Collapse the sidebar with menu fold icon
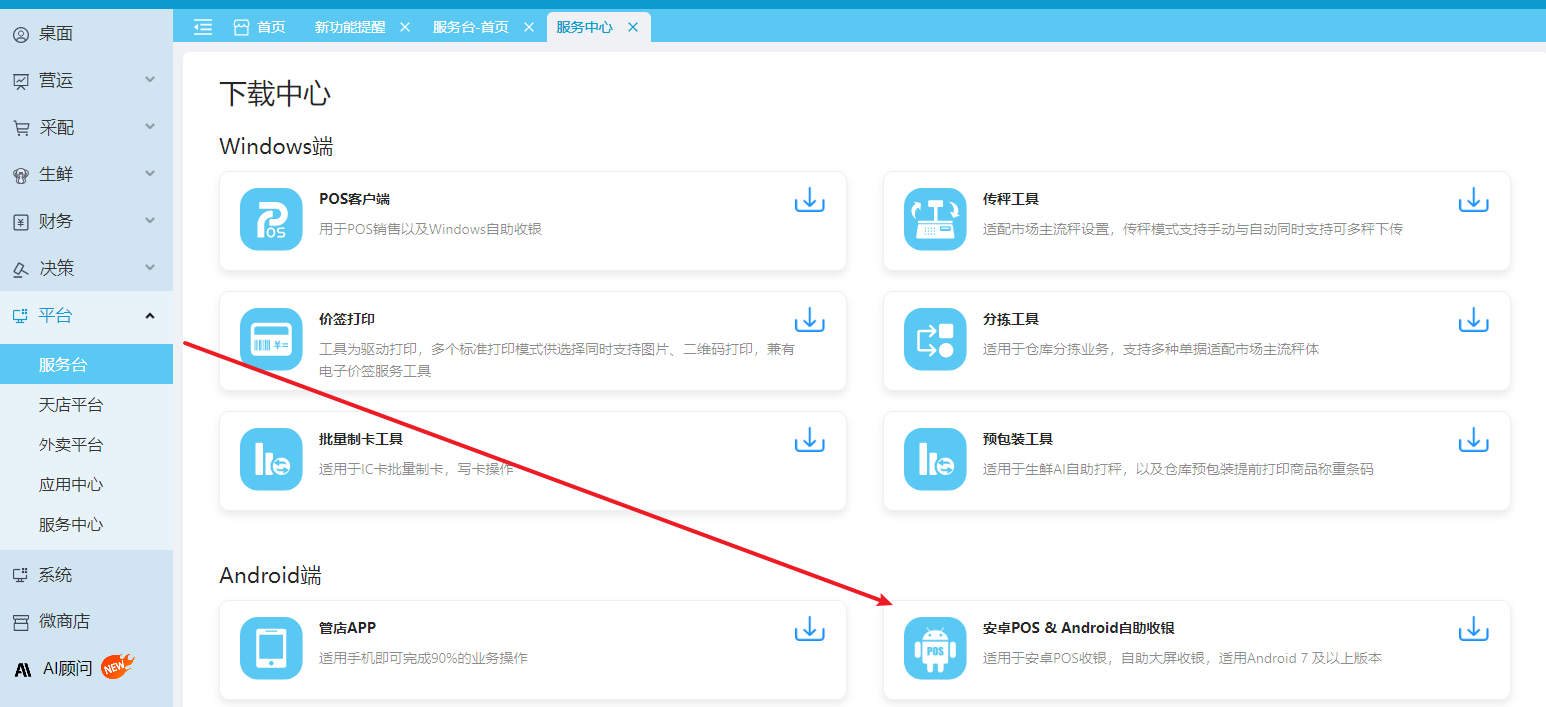The height and width of the screenshot is (707, 1546). [x=203, y=27]
